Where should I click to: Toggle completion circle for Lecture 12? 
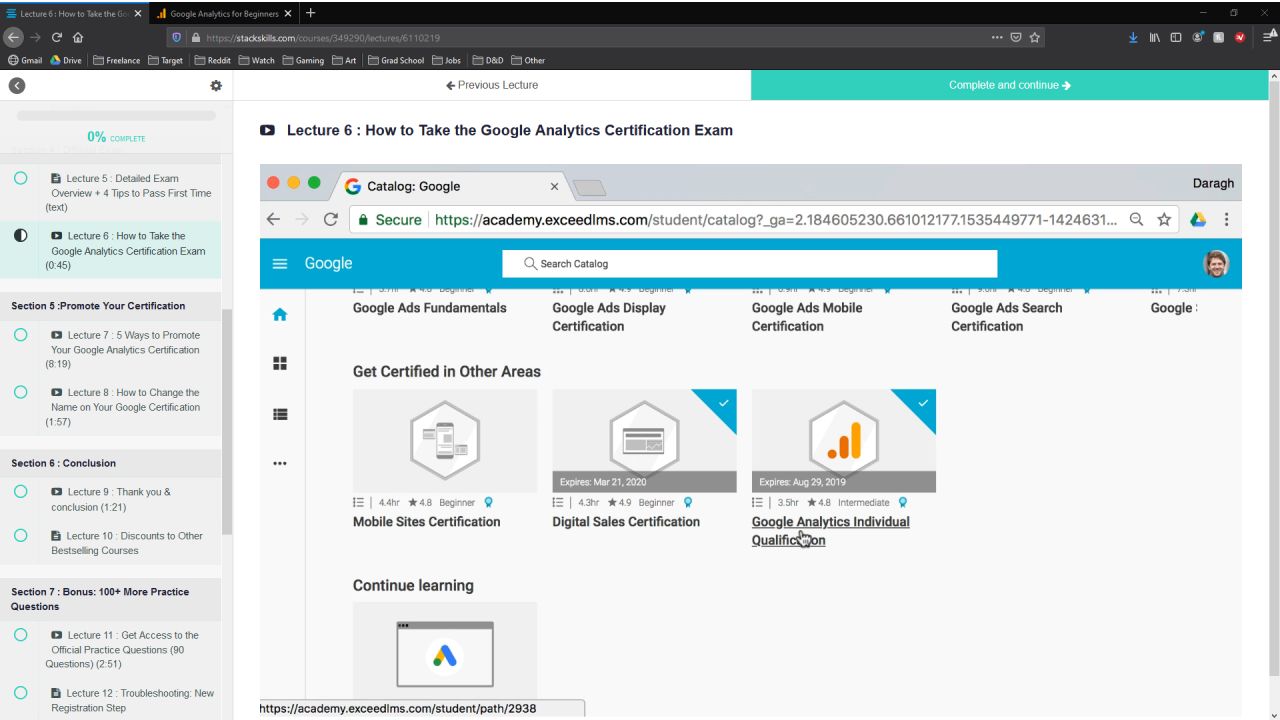pos(20,693)
